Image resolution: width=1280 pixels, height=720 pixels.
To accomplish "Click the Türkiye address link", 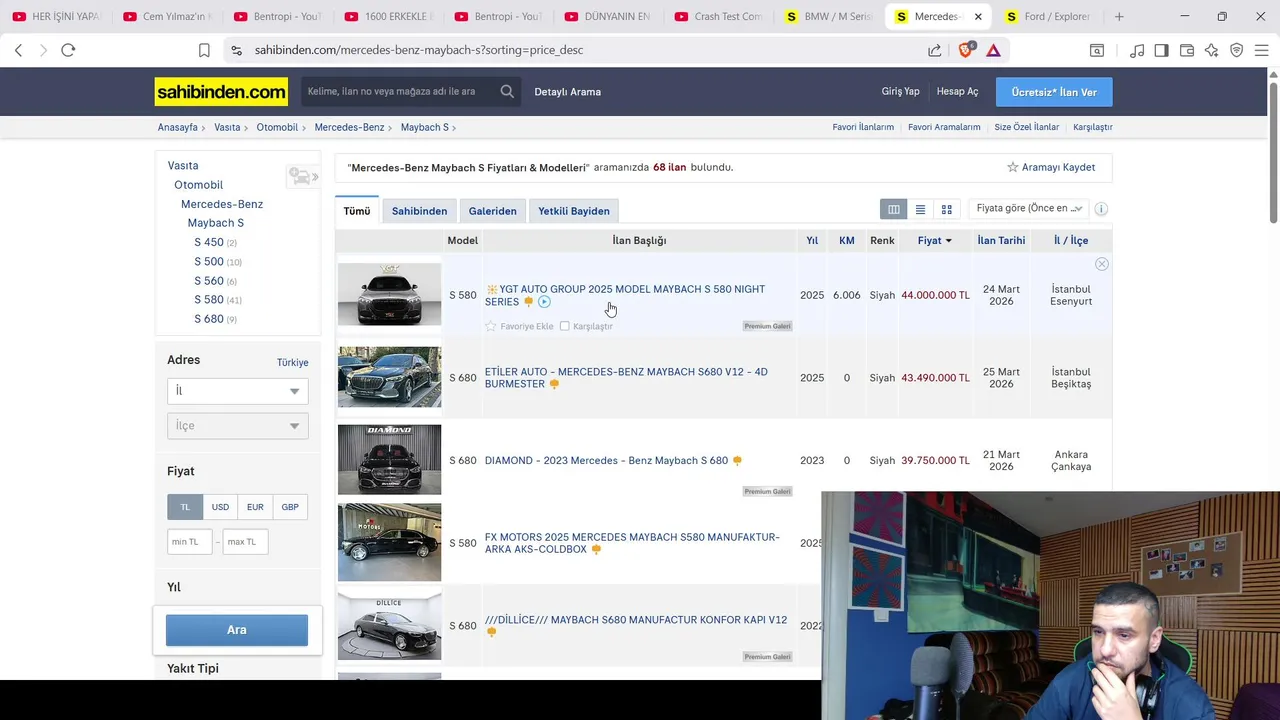I will pos(292,363).
